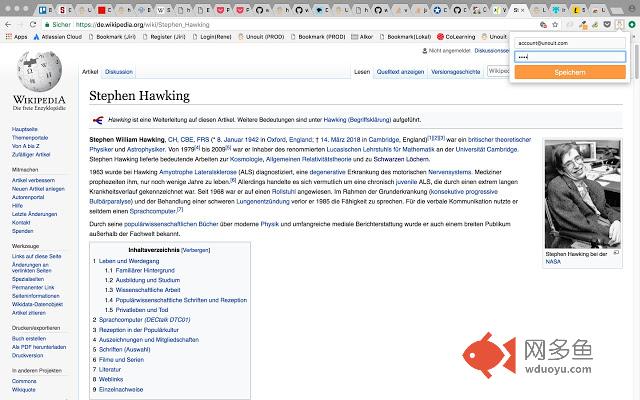
Task: Click the orange Speichern button
Action: pos(570,72)
